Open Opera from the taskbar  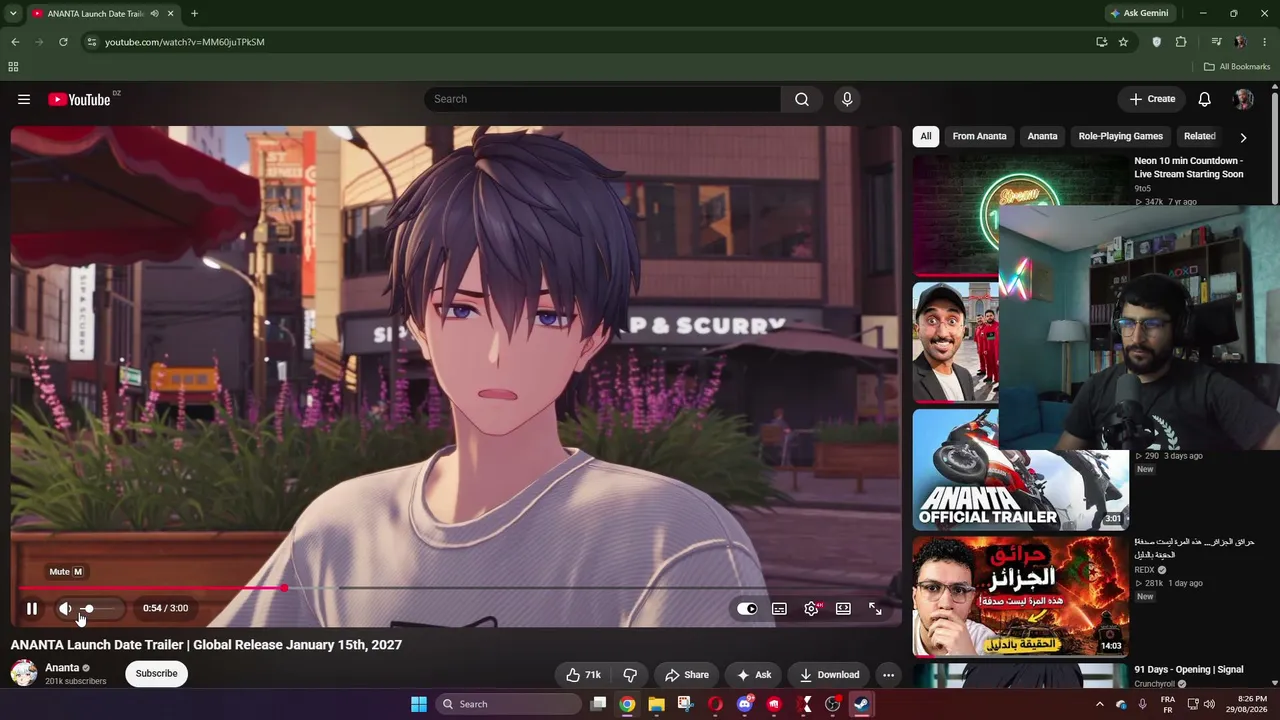(715, 704)
